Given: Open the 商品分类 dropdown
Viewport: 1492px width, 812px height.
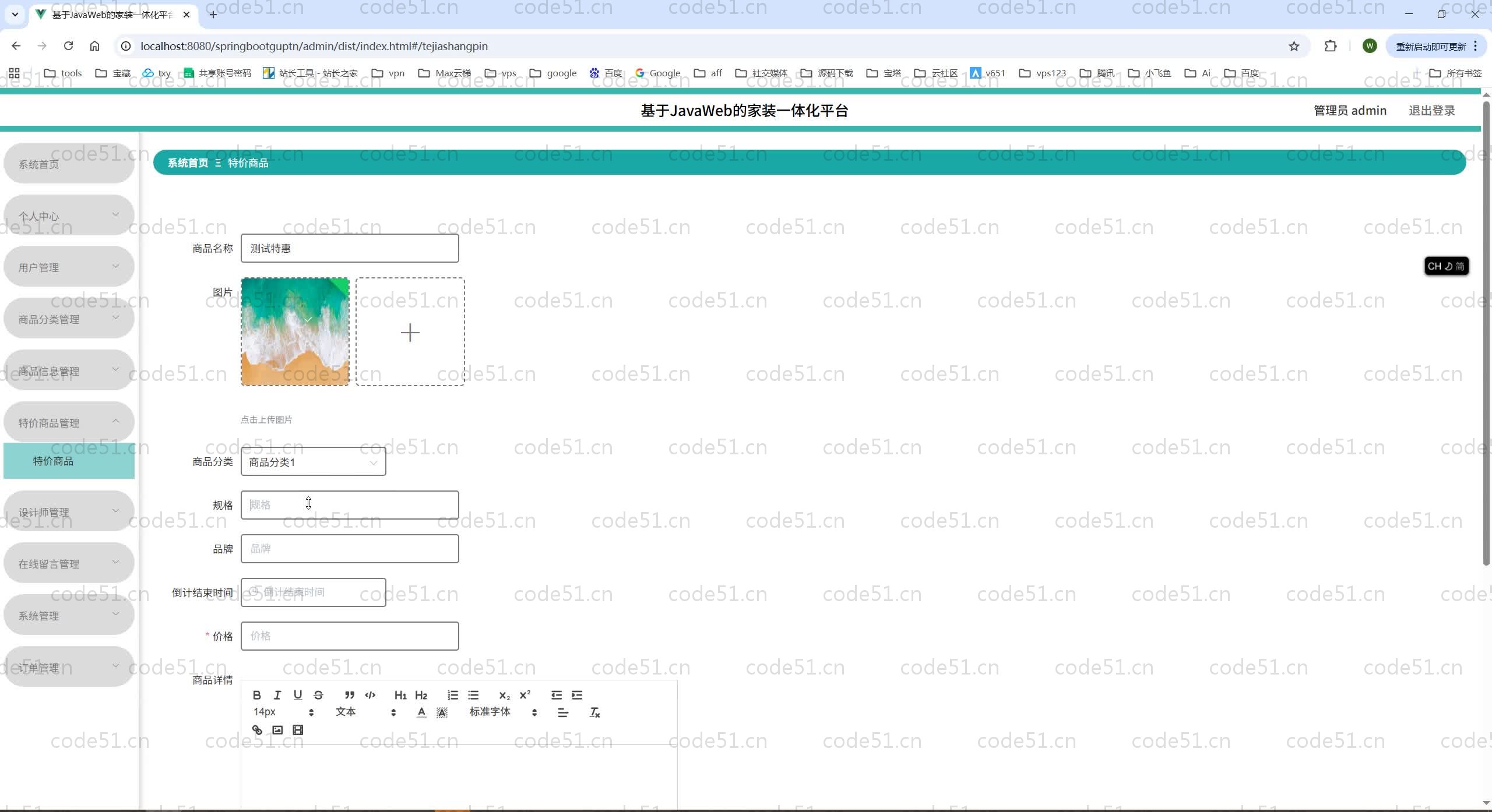Looking at the screenshot, I should pos(313,462).
